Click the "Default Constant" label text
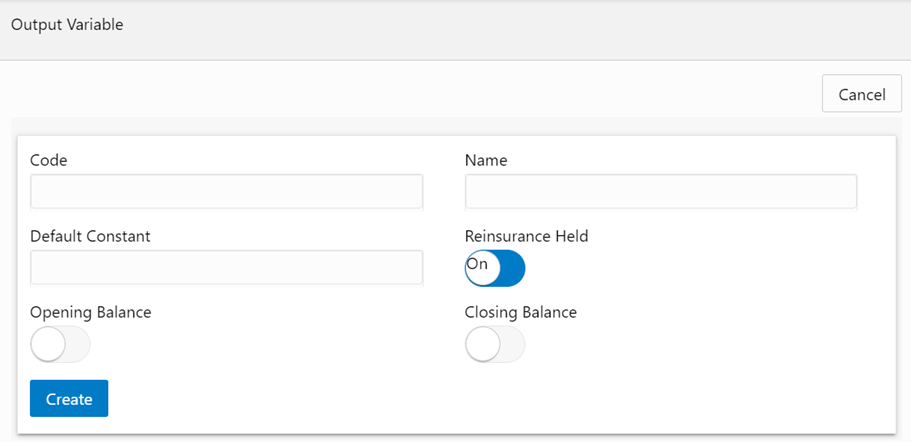911x442 pixels. coord(90,236)
